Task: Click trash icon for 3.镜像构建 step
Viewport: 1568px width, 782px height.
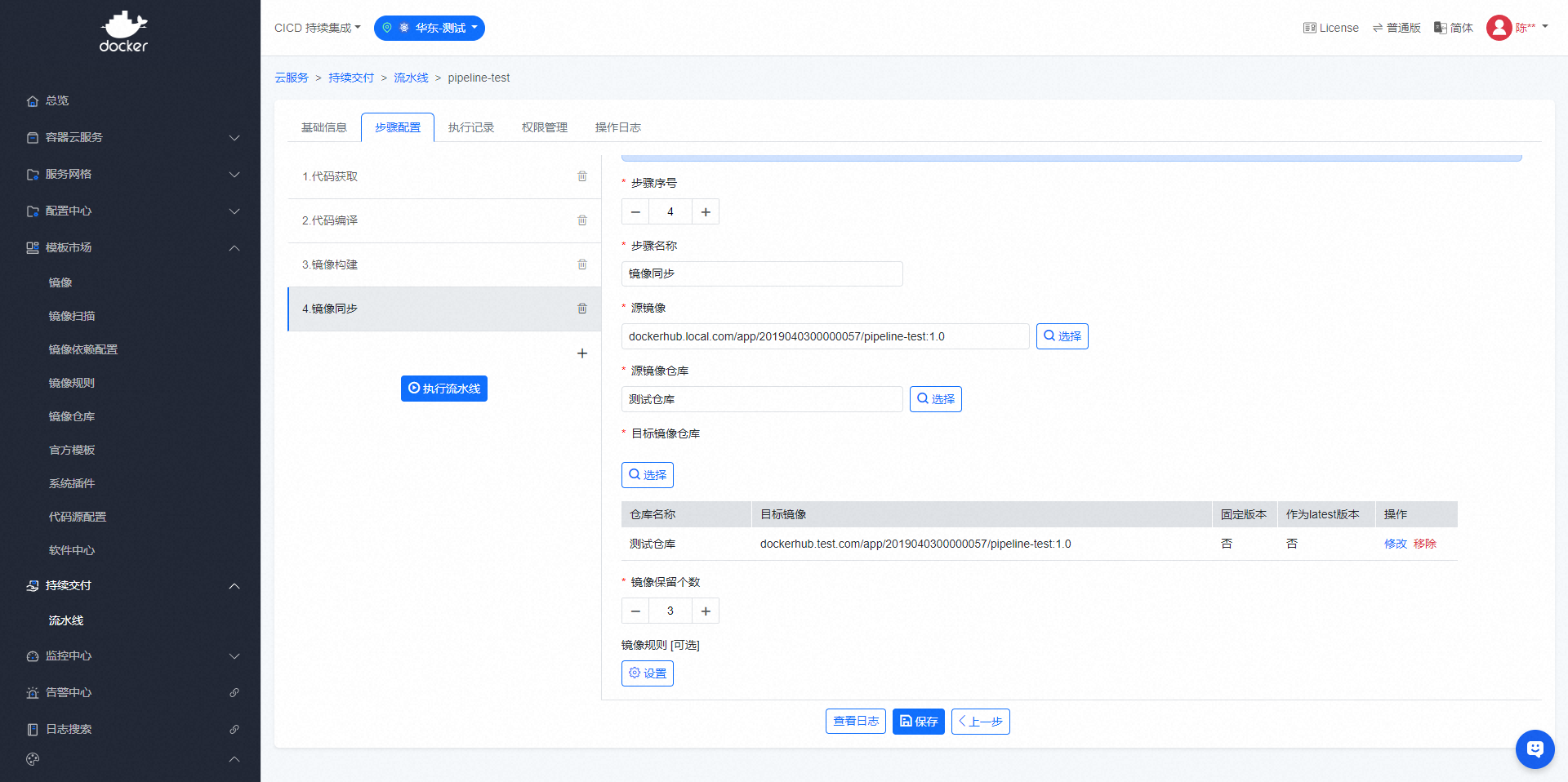Action: pyautogui.click(x=582, y=264)
